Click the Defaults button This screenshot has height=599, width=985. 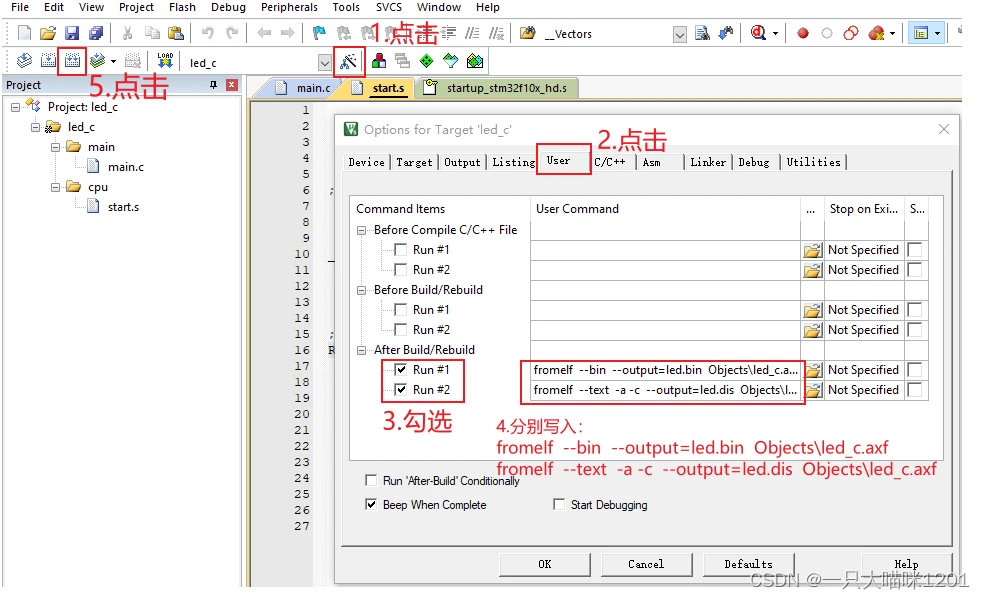(x=748, y=564)
